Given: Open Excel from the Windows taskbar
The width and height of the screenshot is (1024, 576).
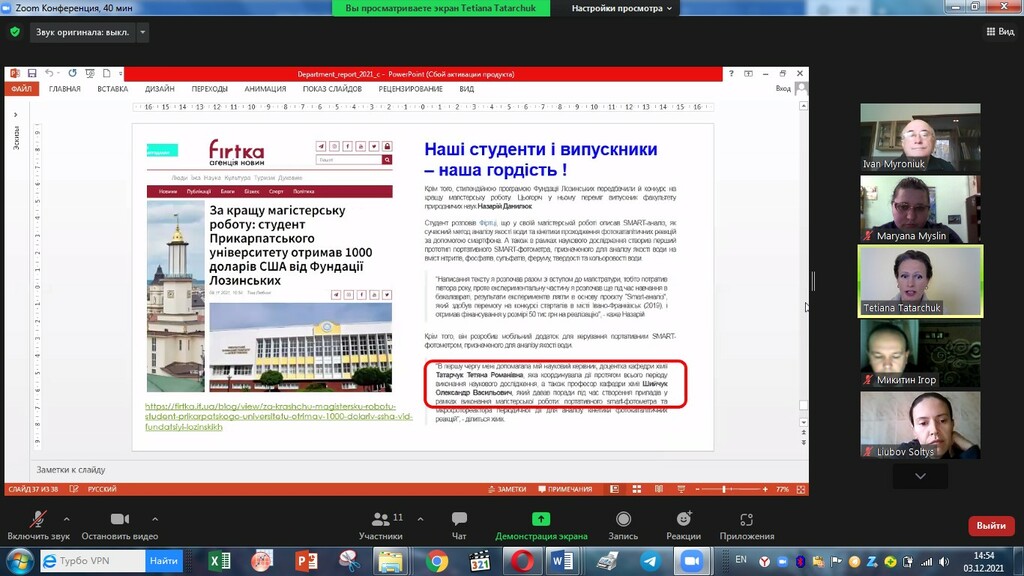Looking at the screenshot, I should tap(219, 561).
